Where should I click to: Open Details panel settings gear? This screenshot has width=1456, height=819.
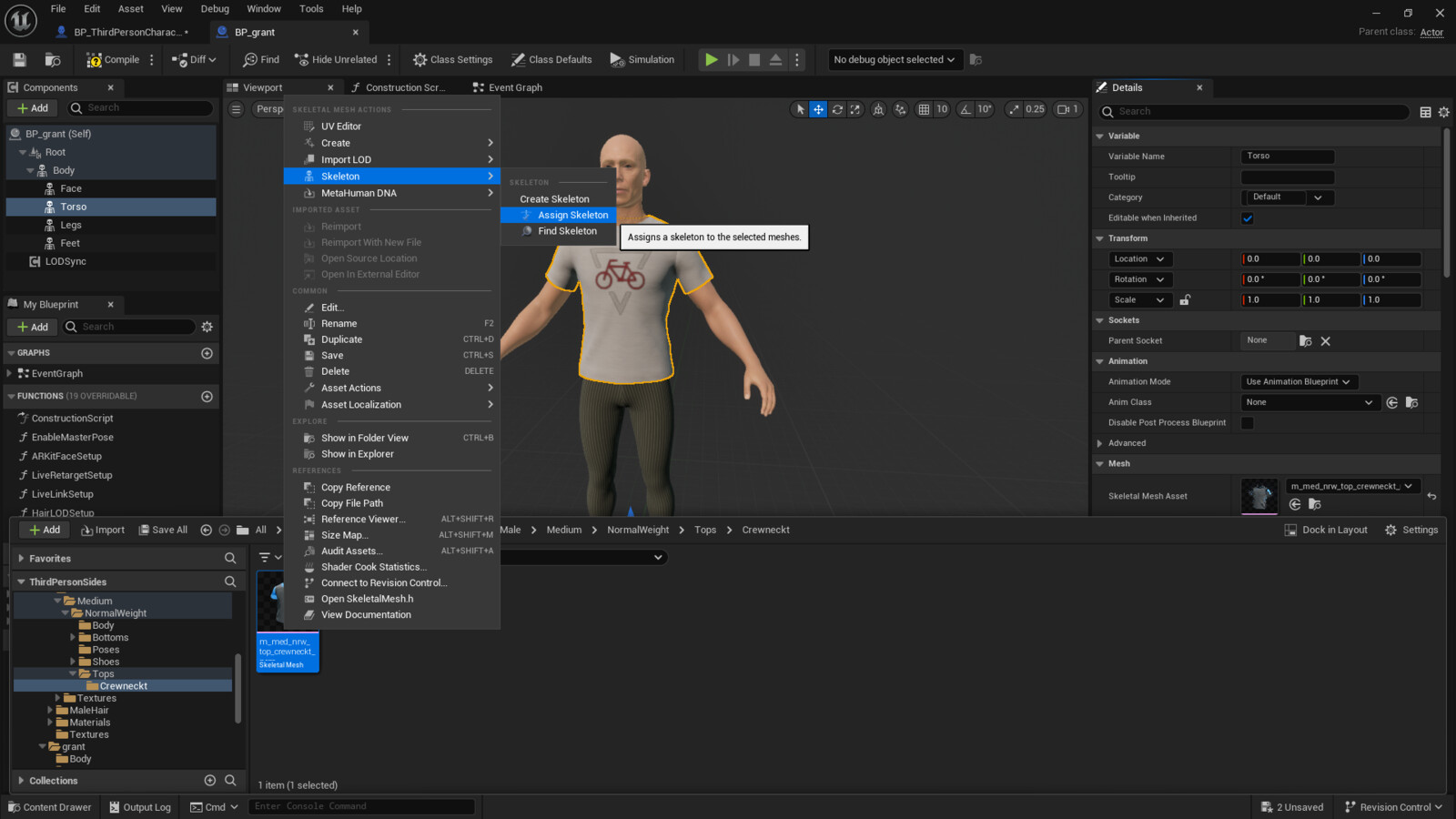pyautogui.click(x=1443, y=112)
